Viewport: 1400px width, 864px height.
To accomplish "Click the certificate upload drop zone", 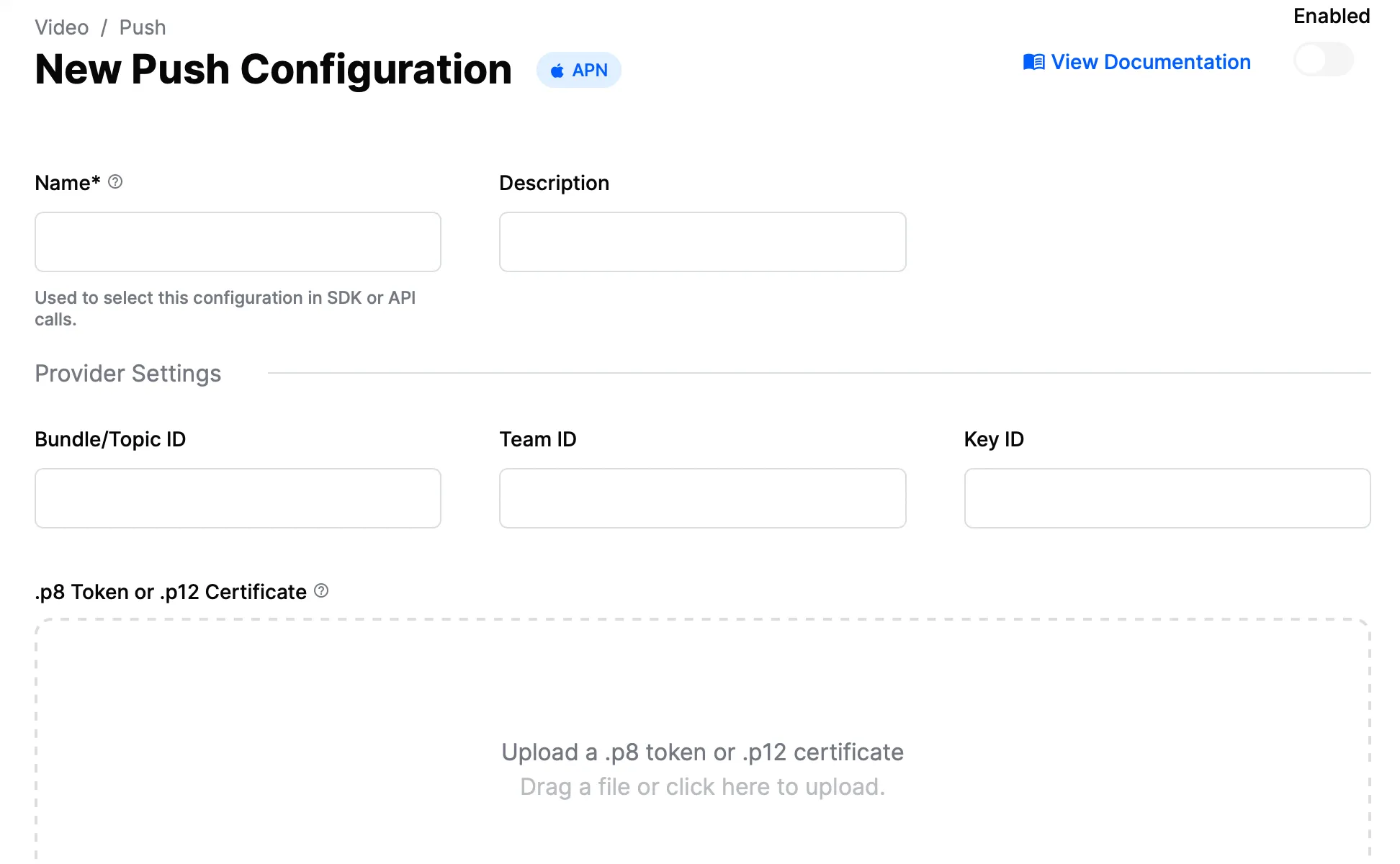I will pos(702,720).
